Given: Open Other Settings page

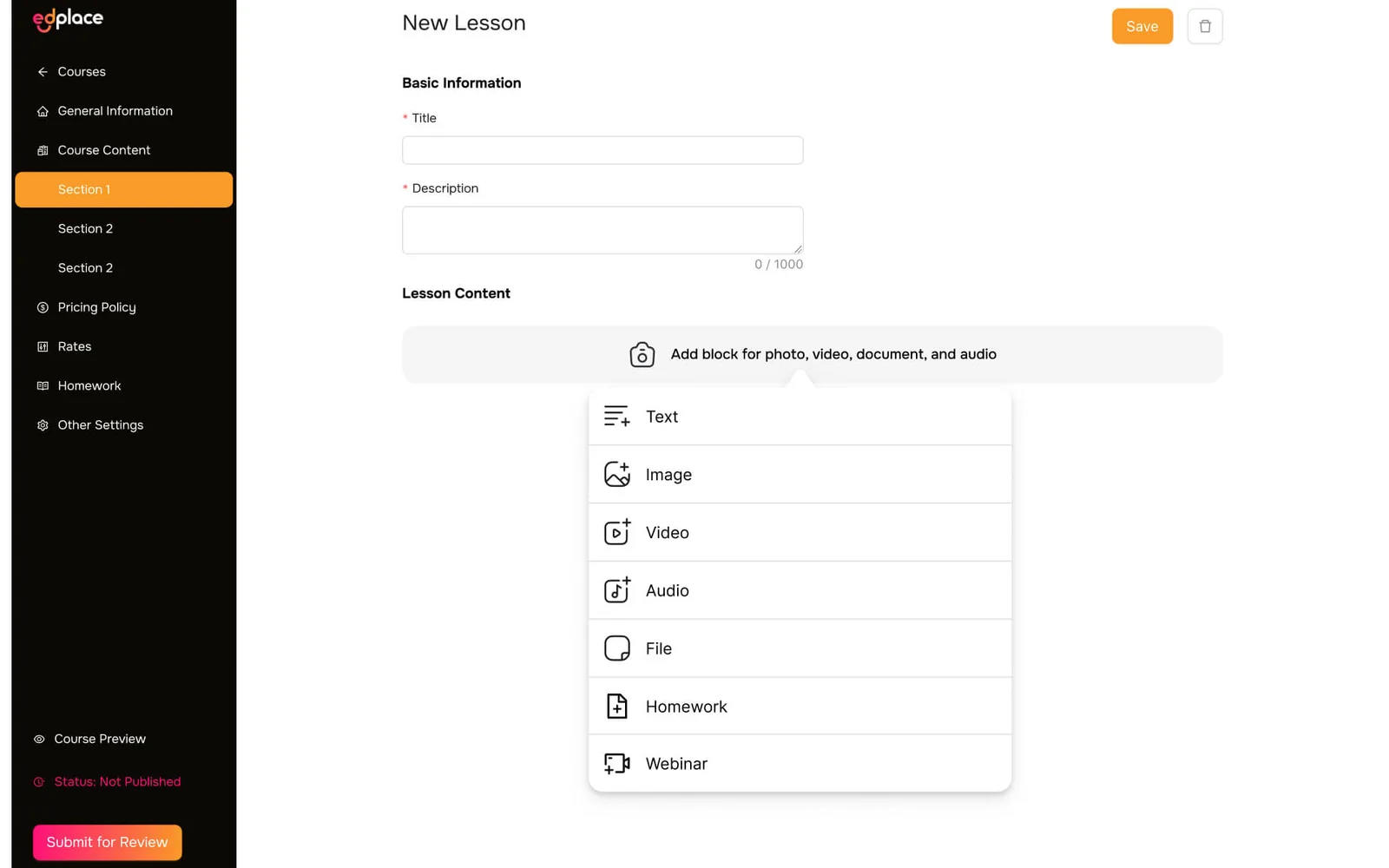Looking at the screenshot, I should click(x=101, y=425).
